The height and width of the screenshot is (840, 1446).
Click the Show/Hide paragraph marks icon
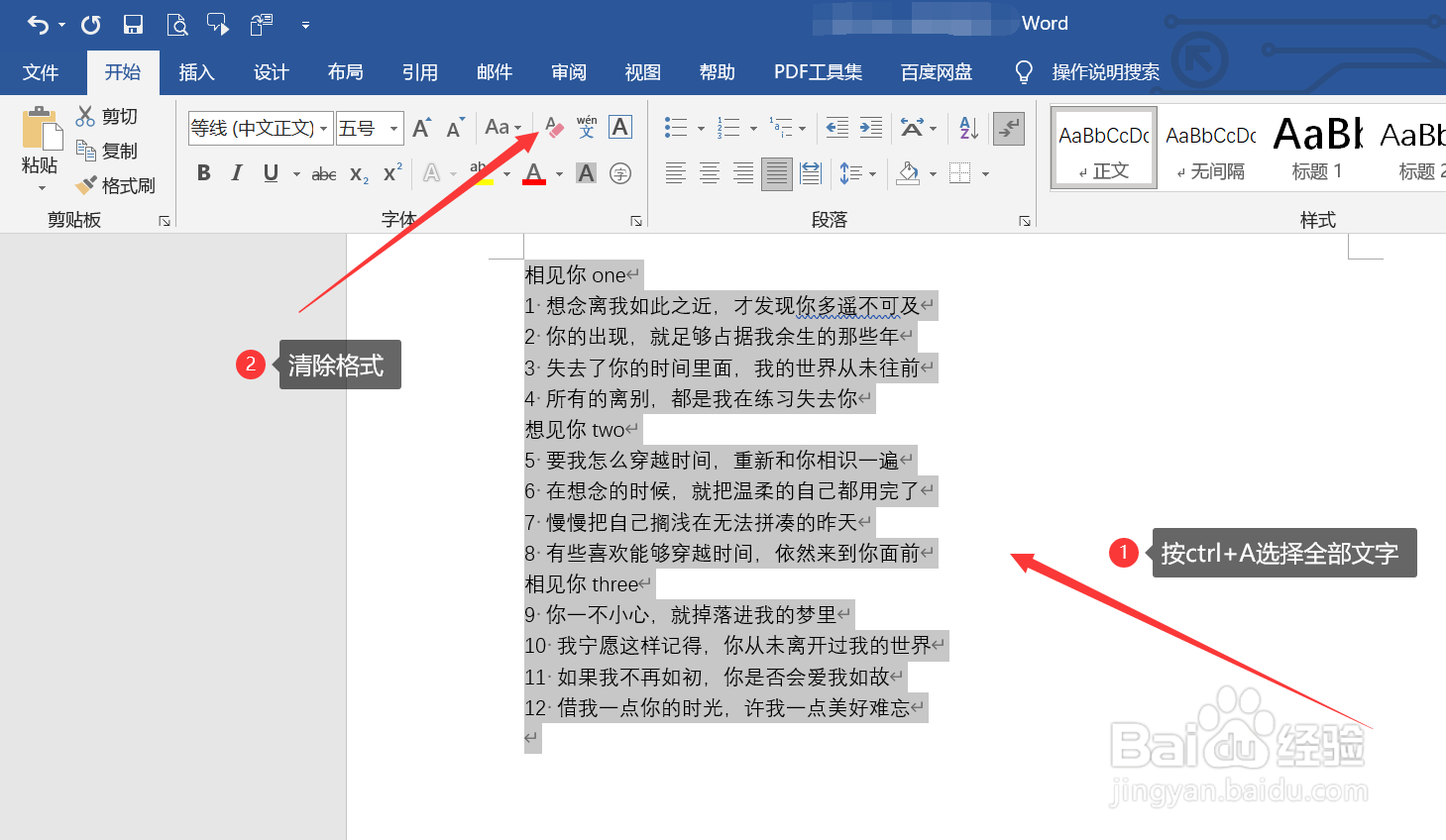pyautogui.click(x=1008, y=127)
